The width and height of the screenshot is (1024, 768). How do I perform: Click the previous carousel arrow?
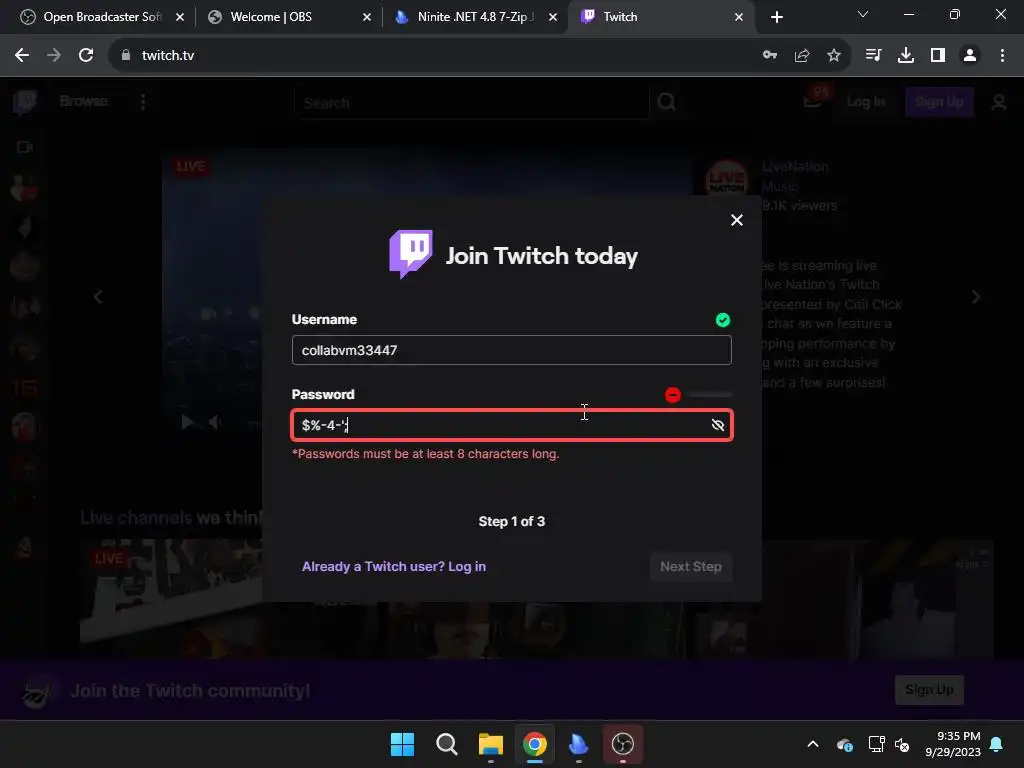click(x=98, y=297)
